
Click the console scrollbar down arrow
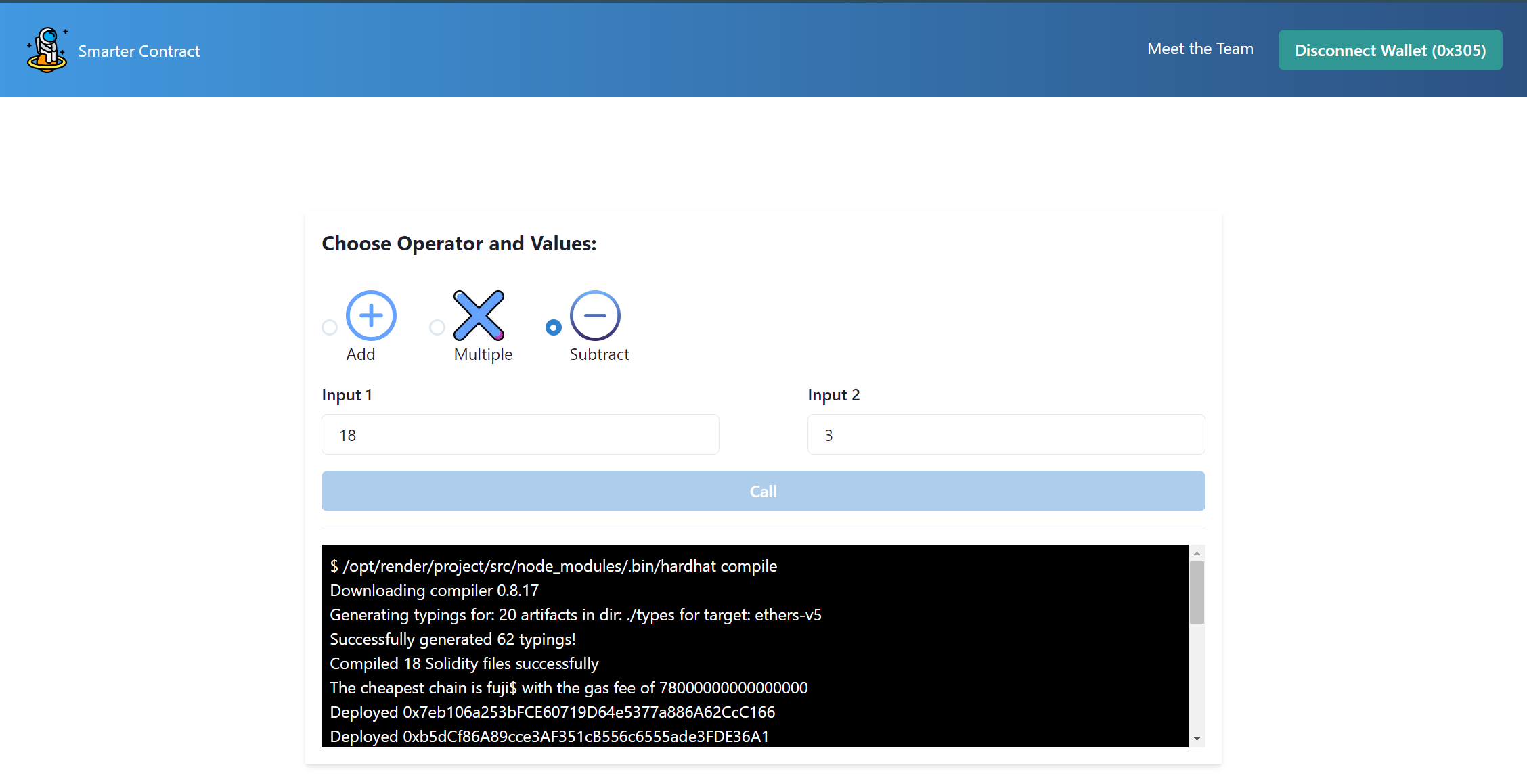1197,739
